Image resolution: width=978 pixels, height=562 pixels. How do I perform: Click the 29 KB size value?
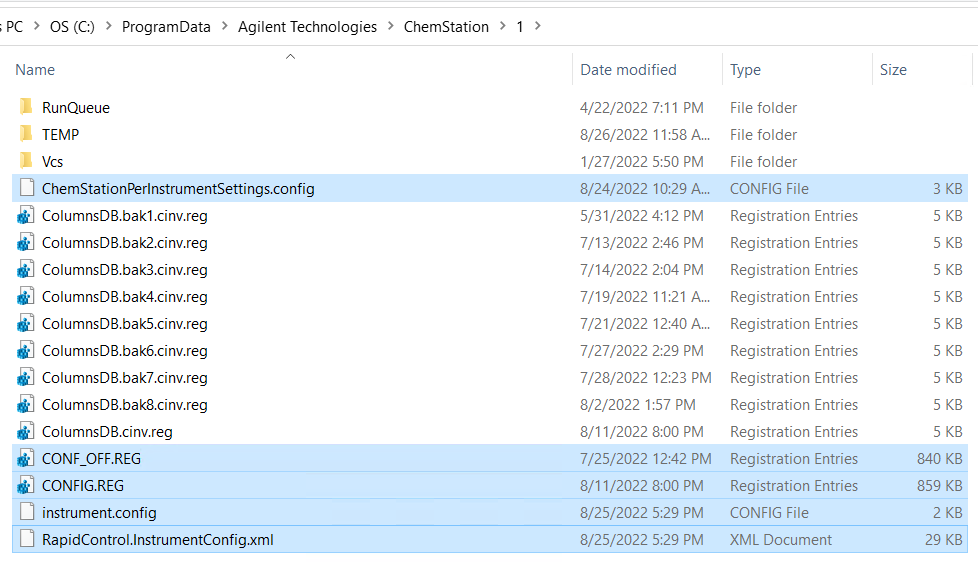tap(944, 540)
